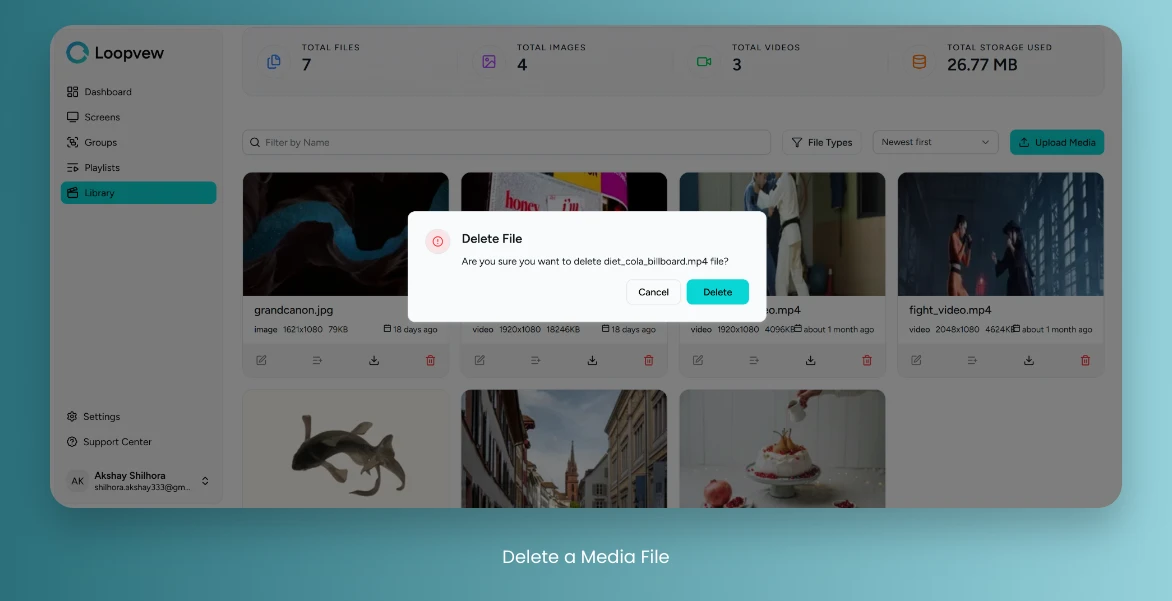This screenshot has height=601, width=1172.
Task: Click the 26.77 MB storage value
Action: point(981,65)
